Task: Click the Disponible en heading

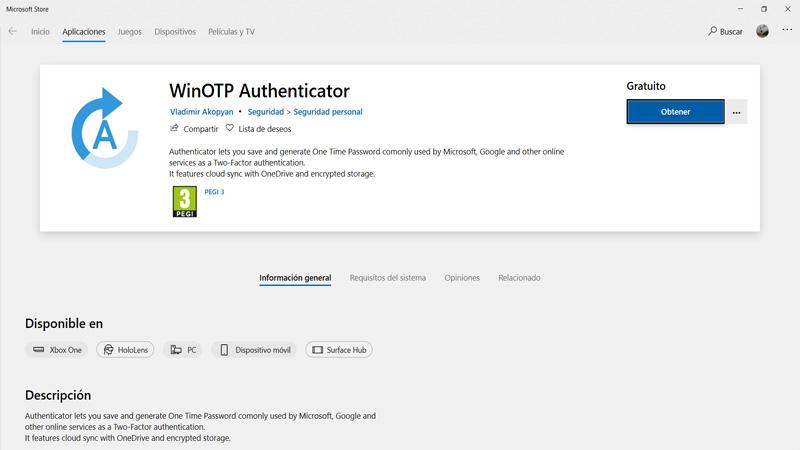Action: point(64,323)
